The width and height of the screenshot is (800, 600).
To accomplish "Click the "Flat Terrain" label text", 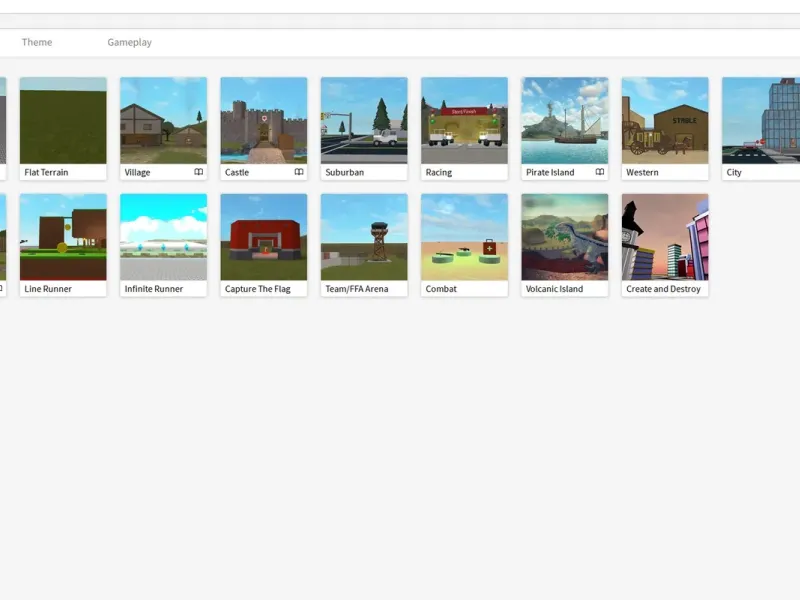I will click(46, 172).
